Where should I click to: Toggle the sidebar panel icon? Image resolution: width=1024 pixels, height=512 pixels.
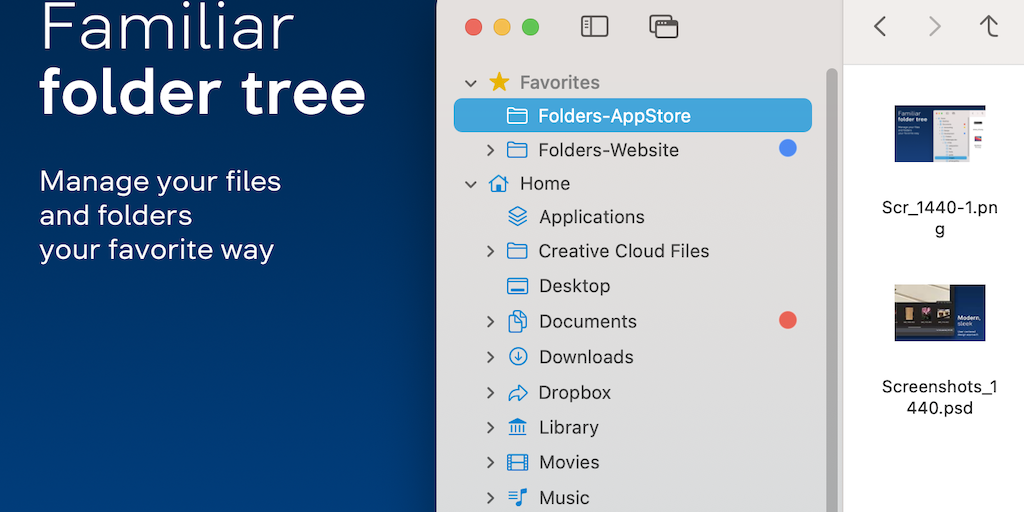click(x=594, y=27)
